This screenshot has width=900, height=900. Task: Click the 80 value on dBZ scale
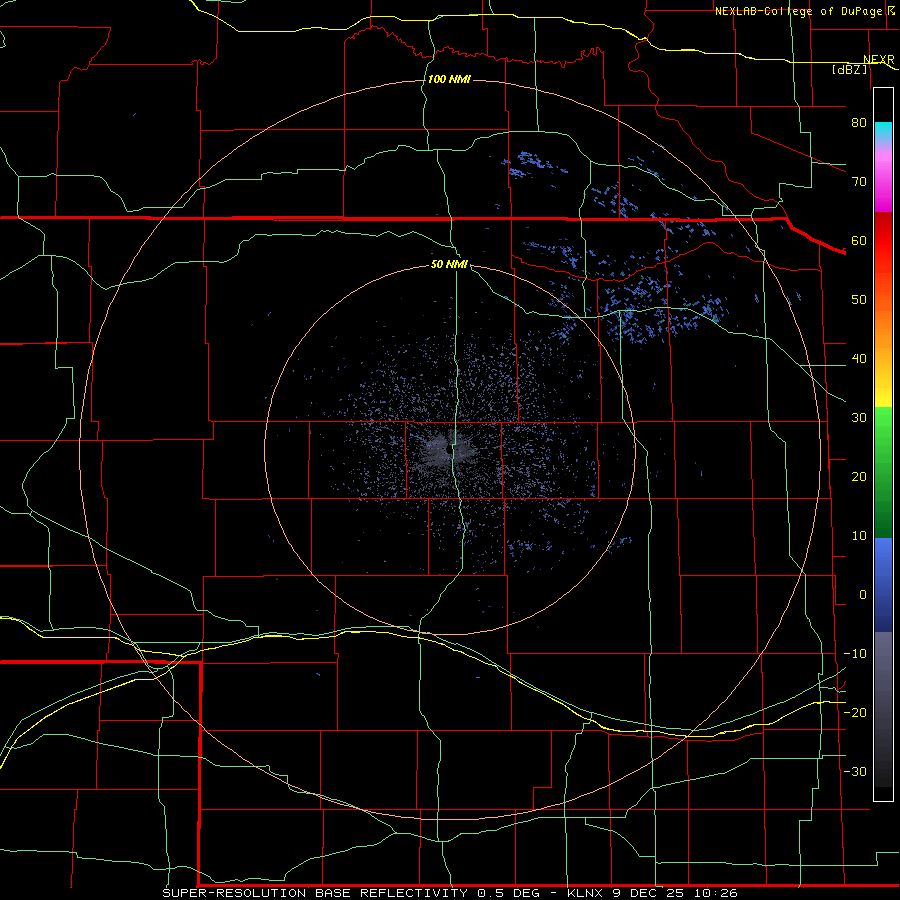tap(859, 122)
